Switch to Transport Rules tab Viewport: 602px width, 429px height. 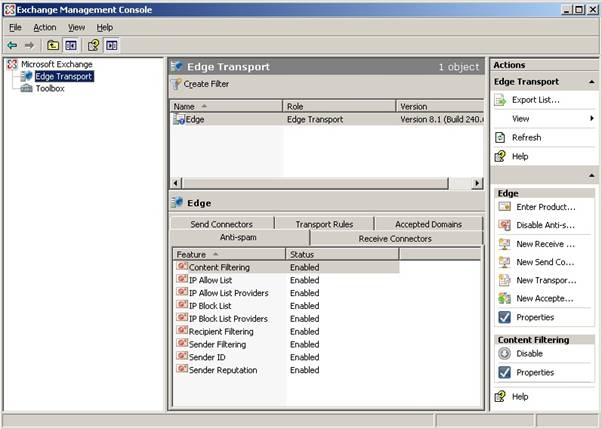324,224
